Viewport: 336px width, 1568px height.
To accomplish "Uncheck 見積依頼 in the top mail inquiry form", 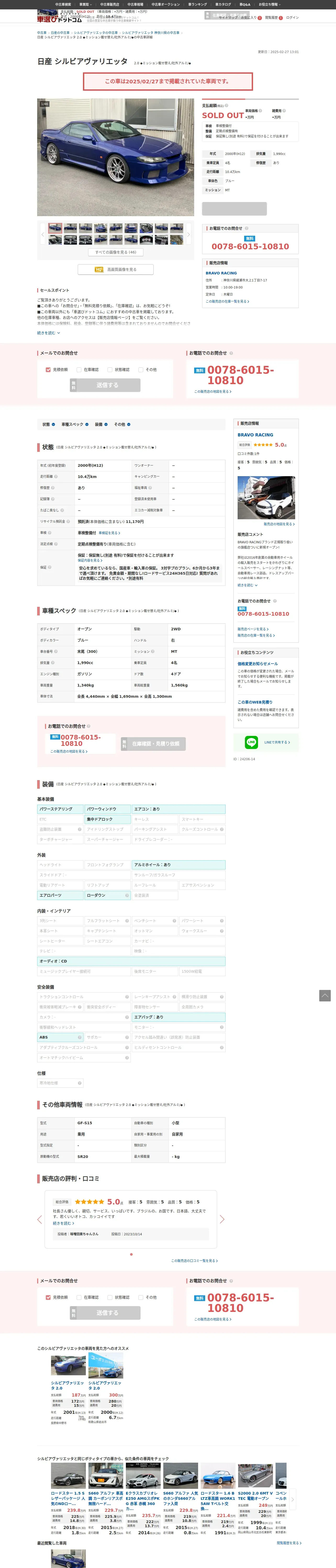I will point(48,370).
